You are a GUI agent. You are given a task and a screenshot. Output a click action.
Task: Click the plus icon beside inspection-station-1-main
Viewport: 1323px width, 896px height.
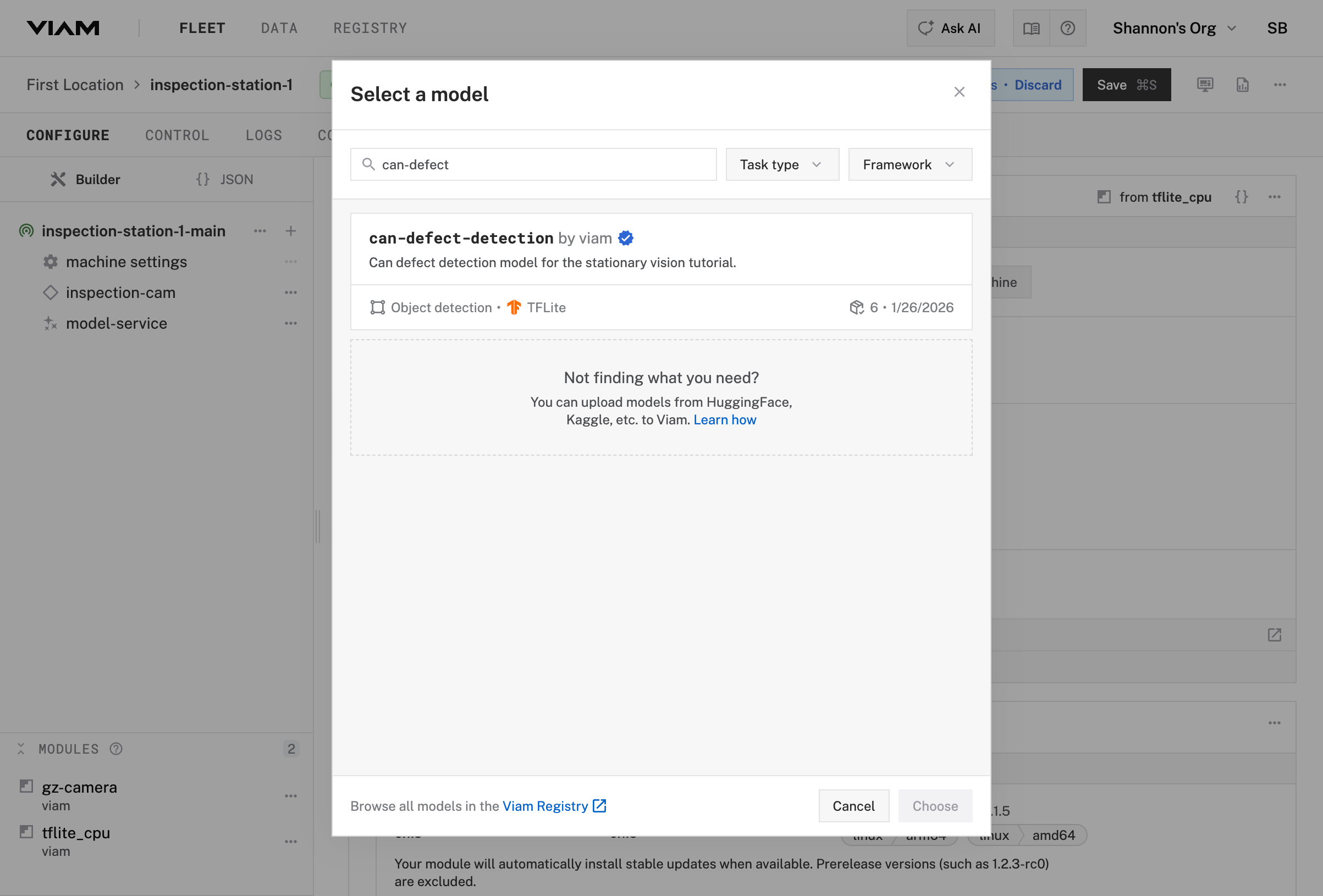pyautogui.click(x=291, y=231)
